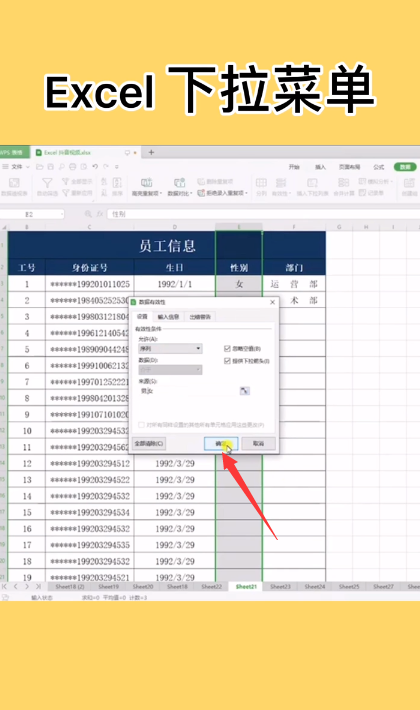Click the 自动筛选 funnel icon
This screenshot has height=710, width=420.
47,187
